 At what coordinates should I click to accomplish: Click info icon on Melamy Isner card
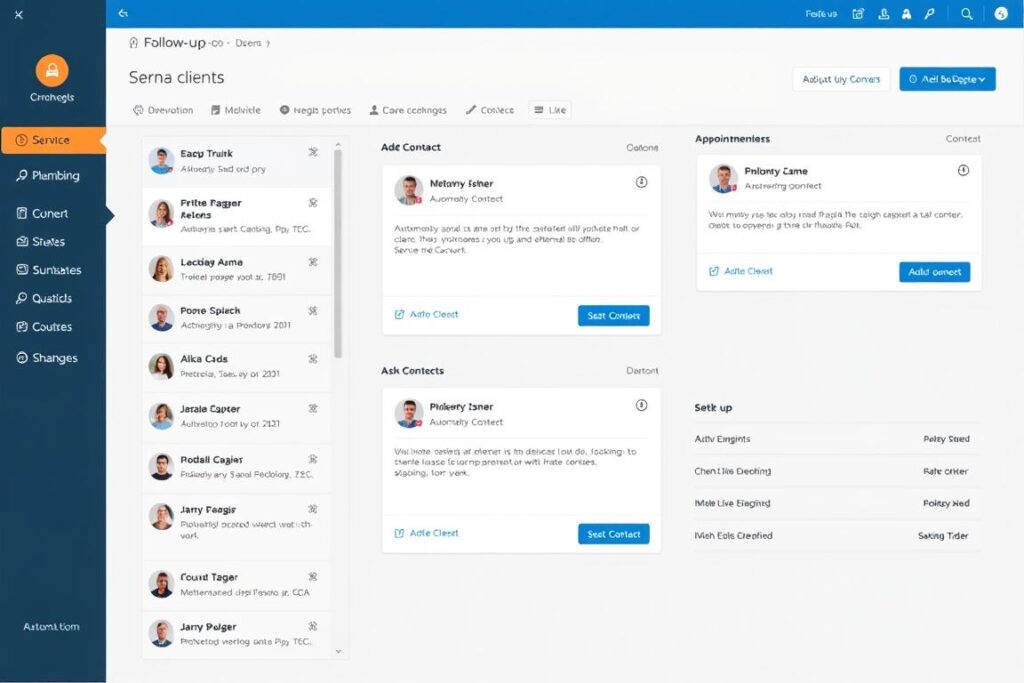[x=641, y=182]
